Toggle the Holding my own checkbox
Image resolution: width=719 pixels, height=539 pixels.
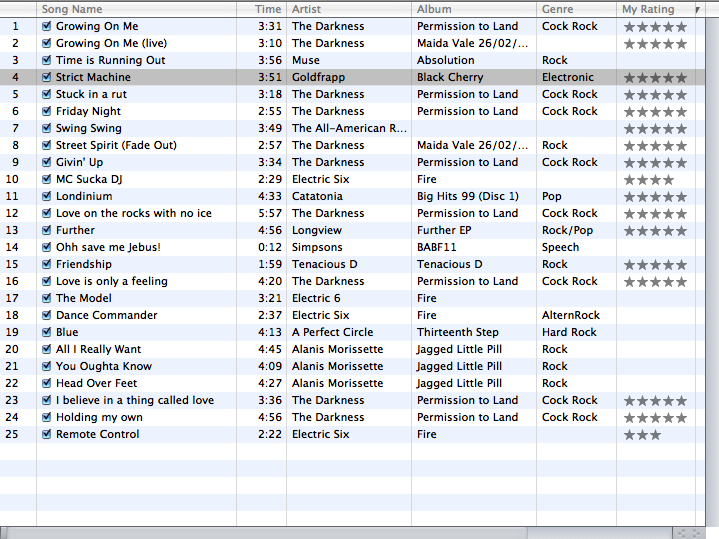[x=46, y=417]
